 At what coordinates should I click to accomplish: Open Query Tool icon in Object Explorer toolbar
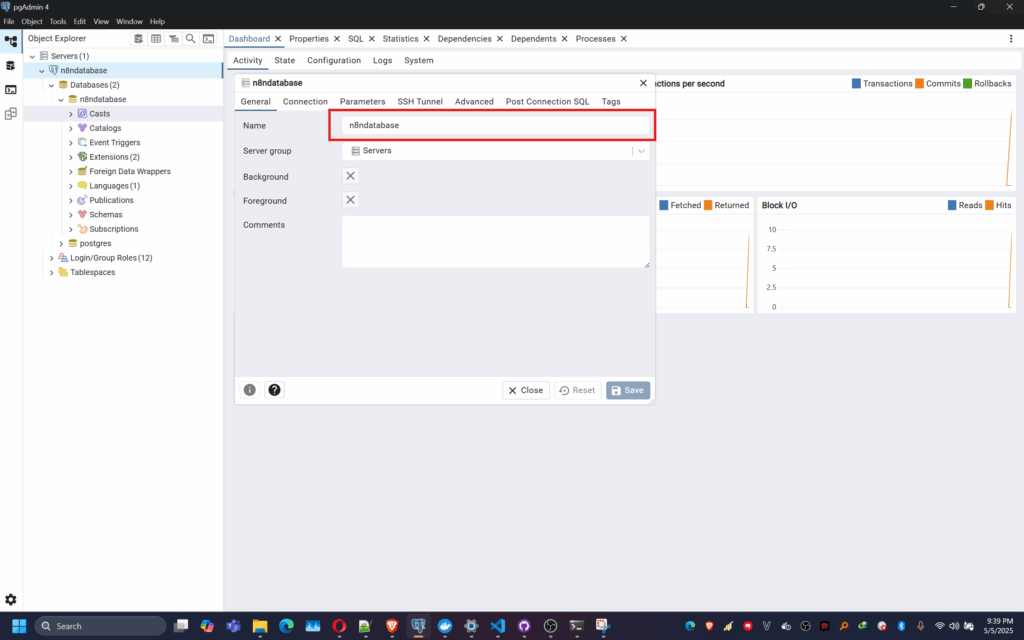tap(138, 39)
